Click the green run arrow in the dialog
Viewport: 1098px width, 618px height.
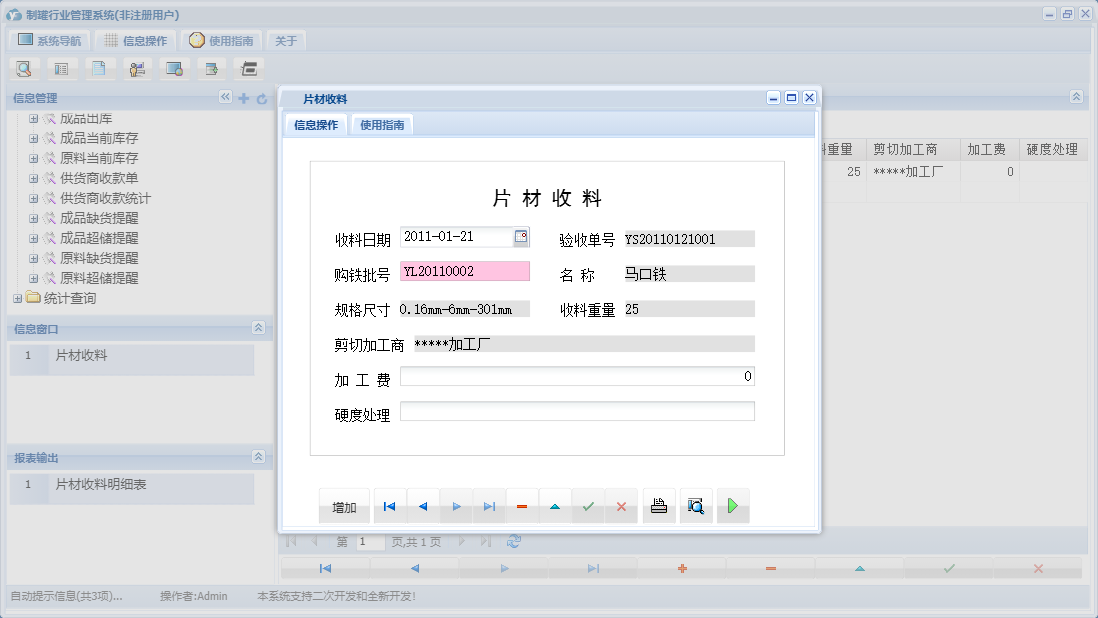733,505
